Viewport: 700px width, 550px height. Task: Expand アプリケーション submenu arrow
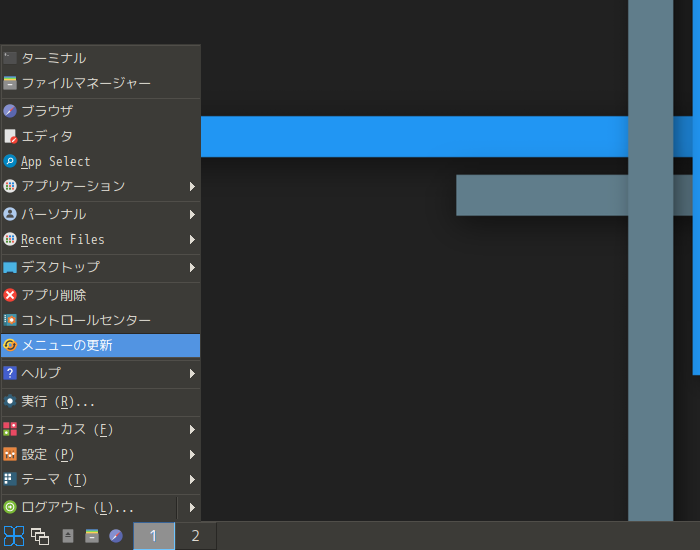[x=192, y=186]
